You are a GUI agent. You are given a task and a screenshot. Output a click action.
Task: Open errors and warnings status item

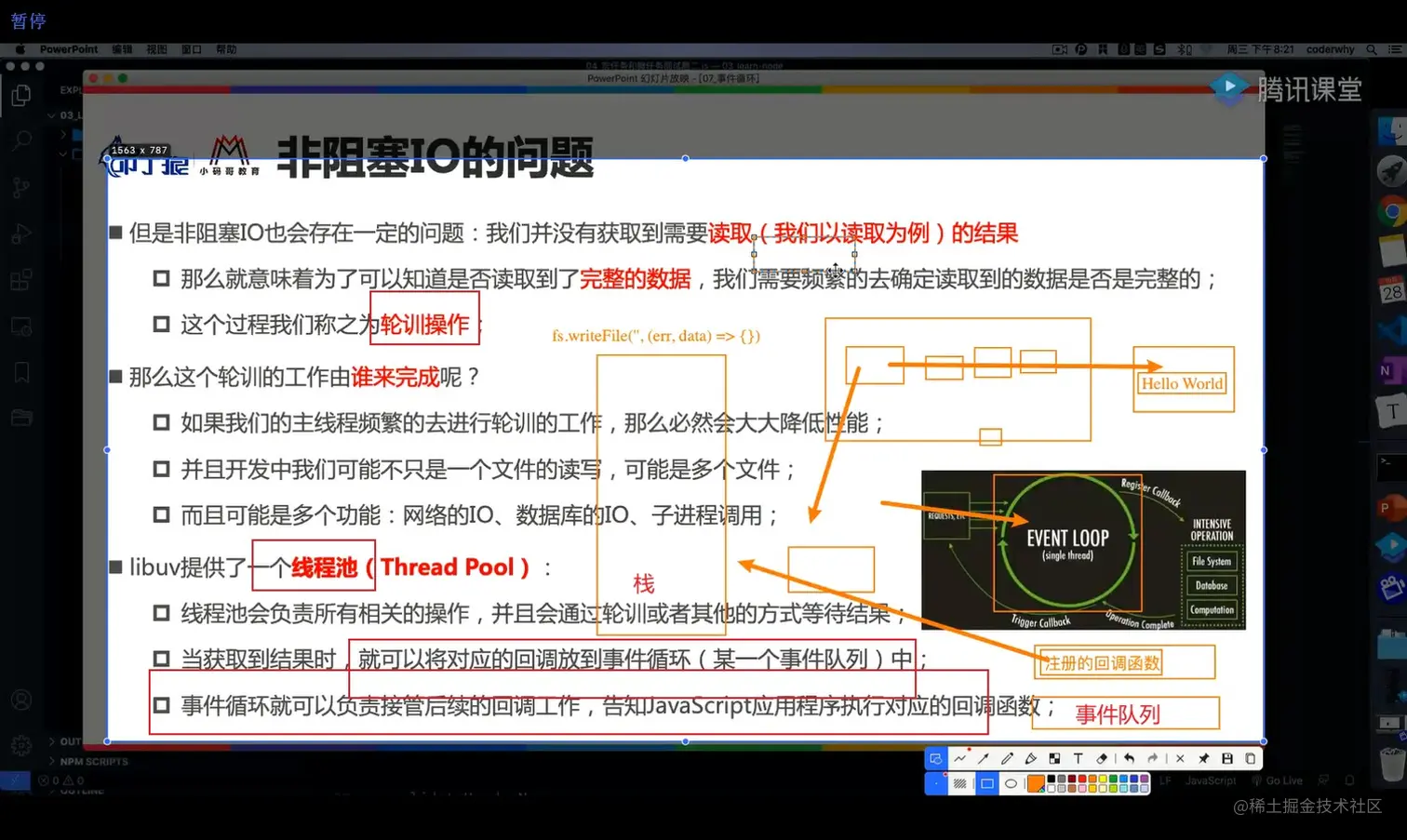point(62,780)
